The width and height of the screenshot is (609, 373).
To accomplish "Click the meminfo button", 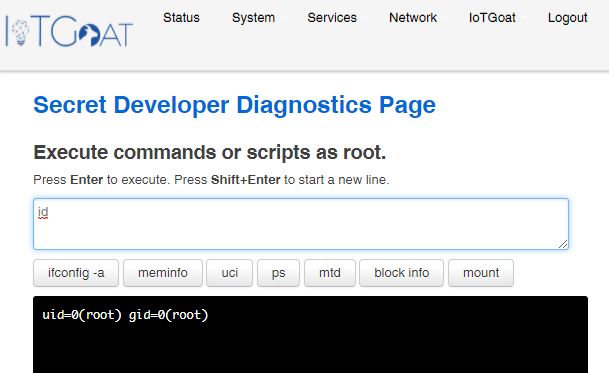I will click(x=163, y=273).
